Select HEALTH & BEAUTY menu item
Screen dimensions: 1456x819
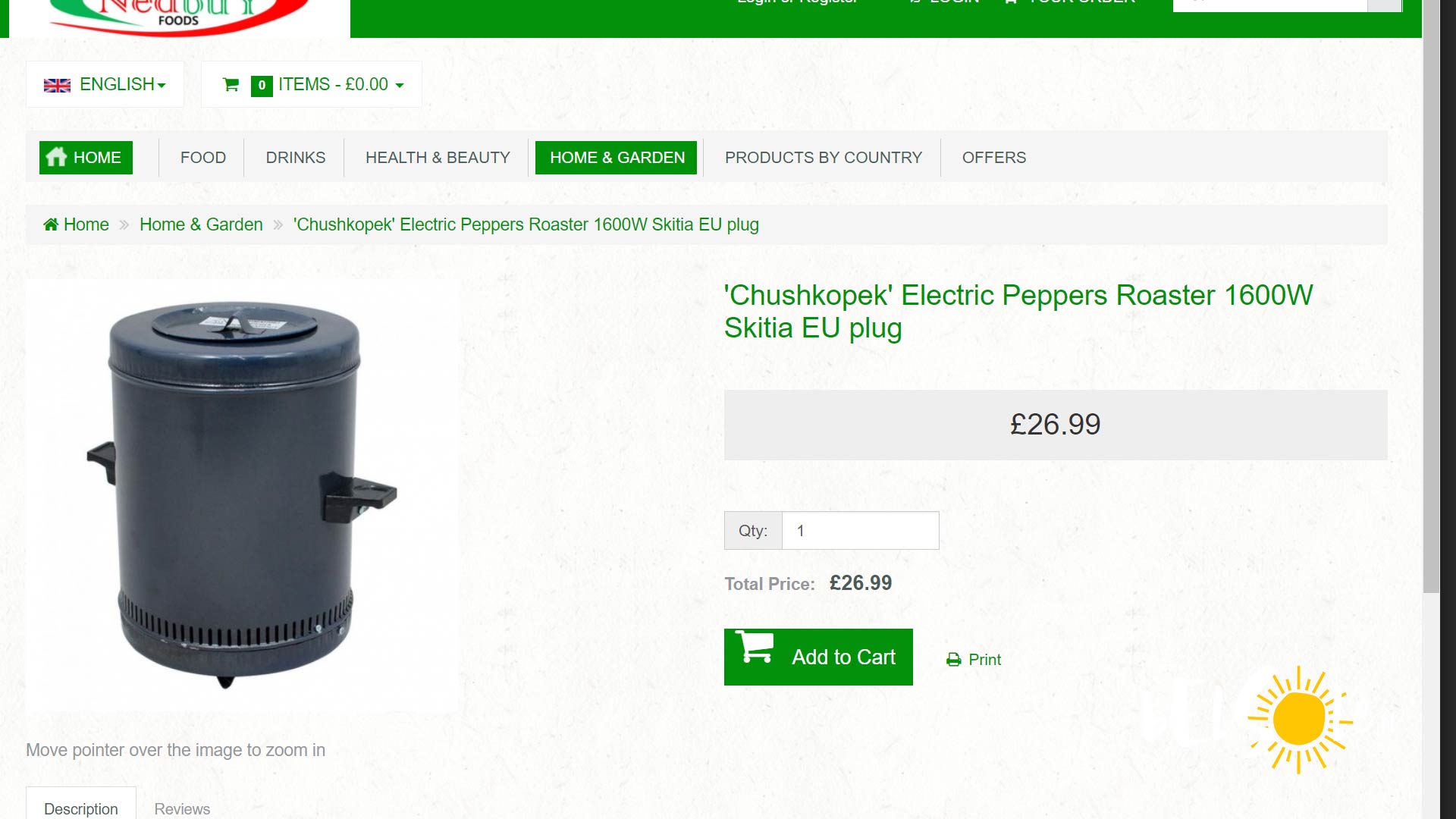(438, 158)
